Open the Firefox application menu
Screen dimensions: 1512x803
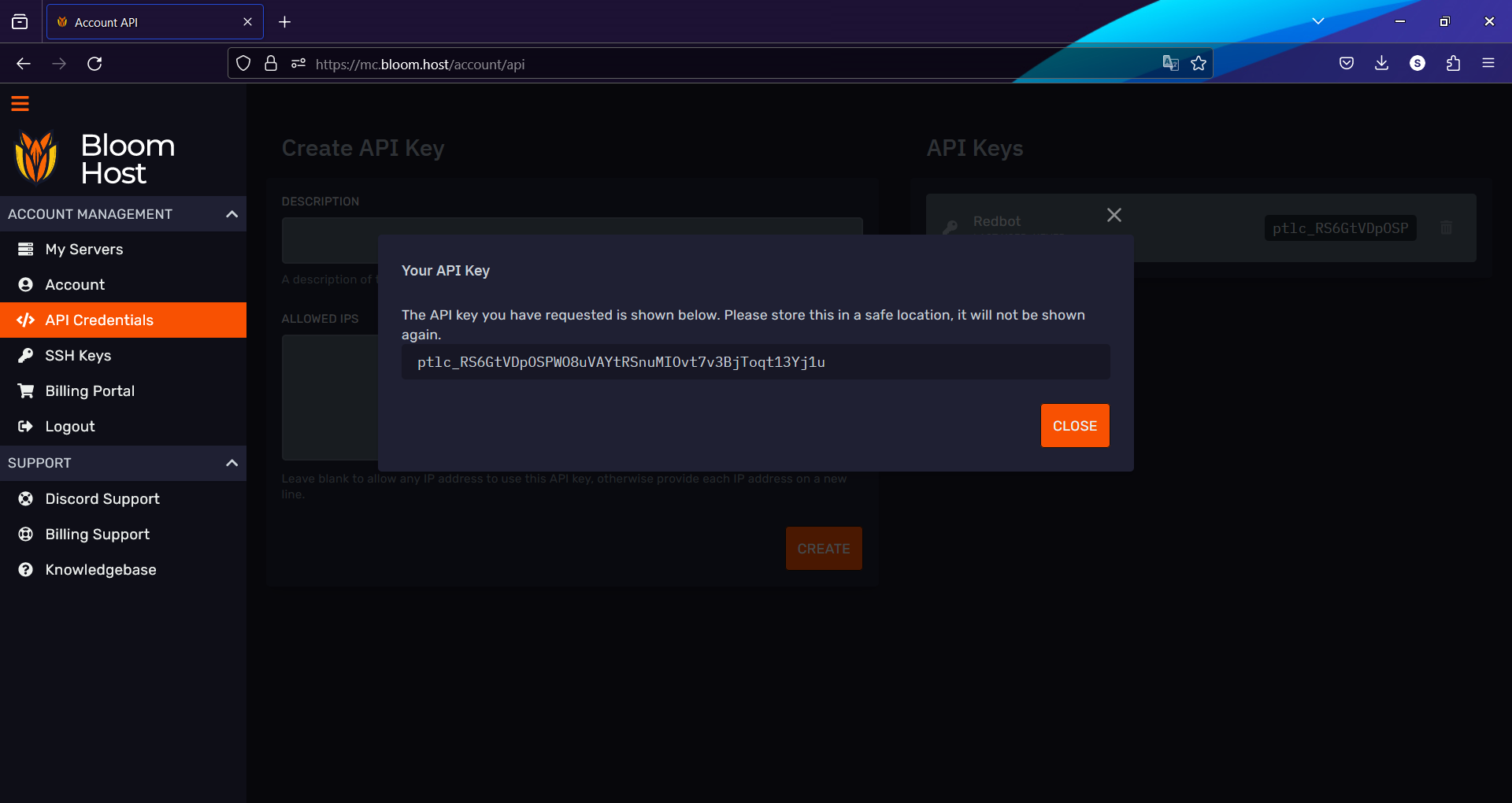tap(1488, 64)
